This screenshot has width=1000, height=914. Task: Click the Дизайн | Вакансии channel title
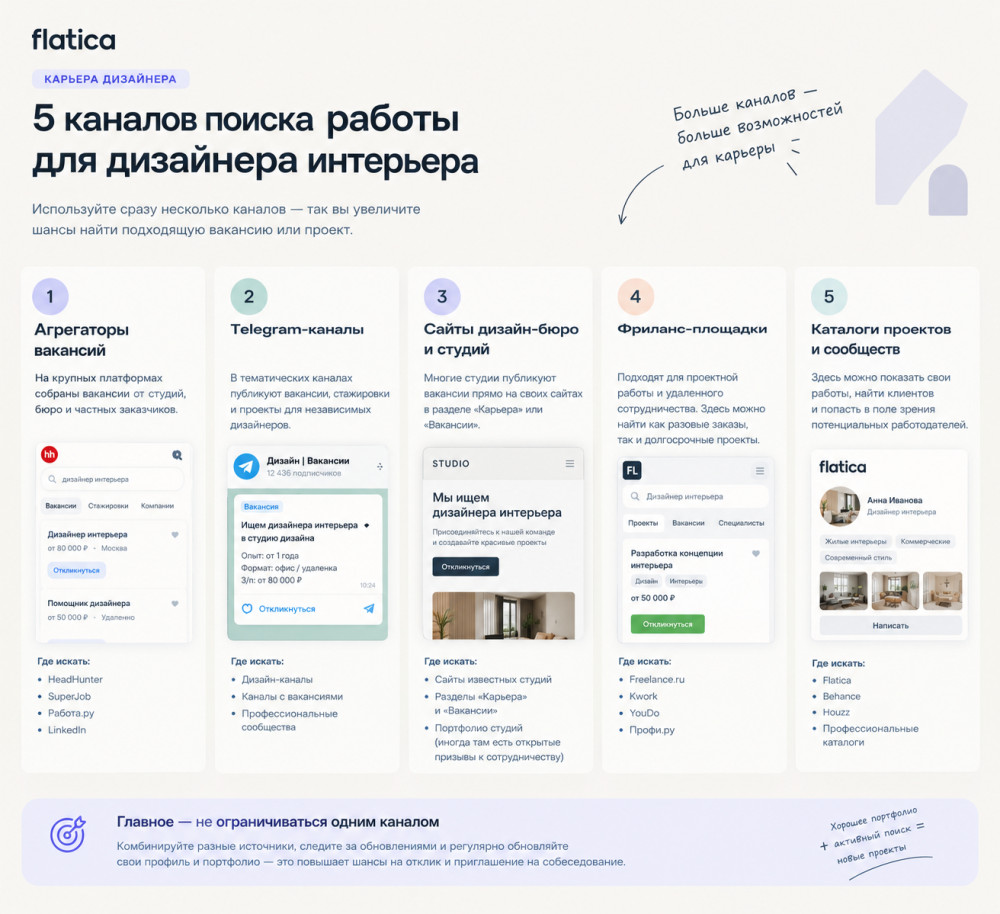click(x=308, y=461)
